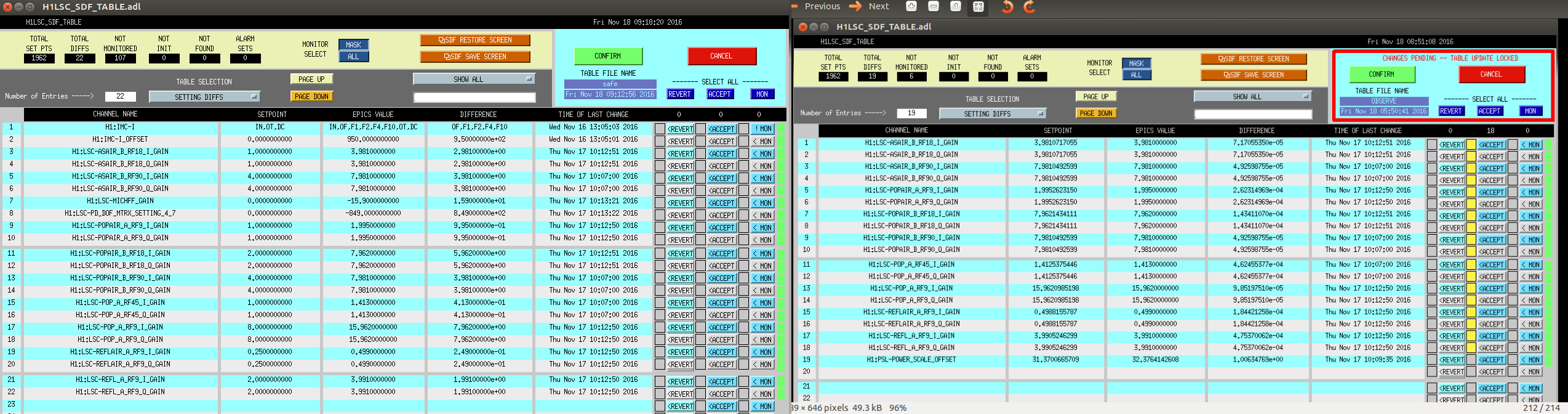Select ALL monitor option in the 19-diff window
Screen dimensions: 1568x414
[x=1137, y=75]
